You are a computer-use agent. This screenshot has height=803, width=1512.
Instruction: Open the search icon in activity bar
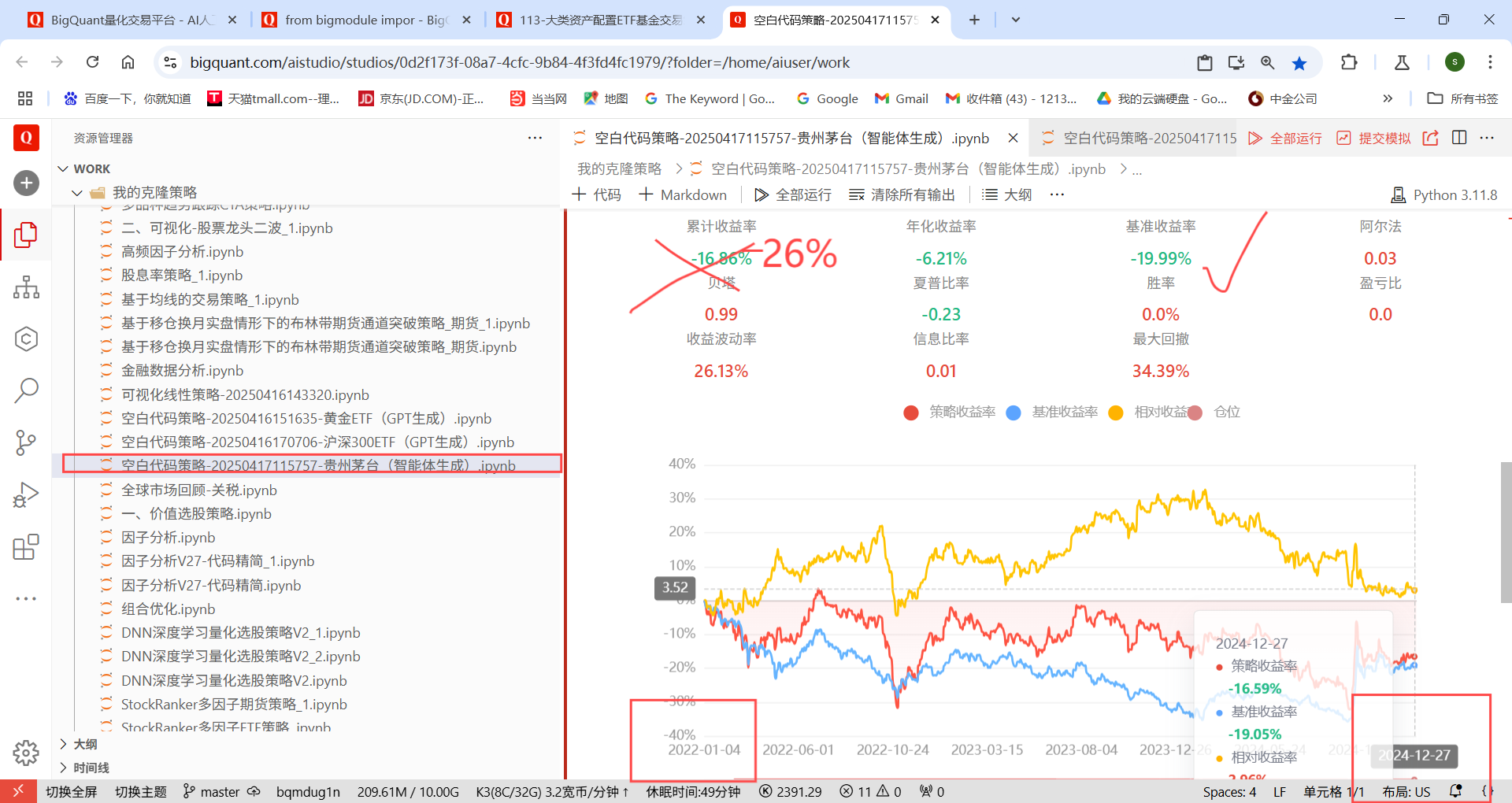click(26, 390)
